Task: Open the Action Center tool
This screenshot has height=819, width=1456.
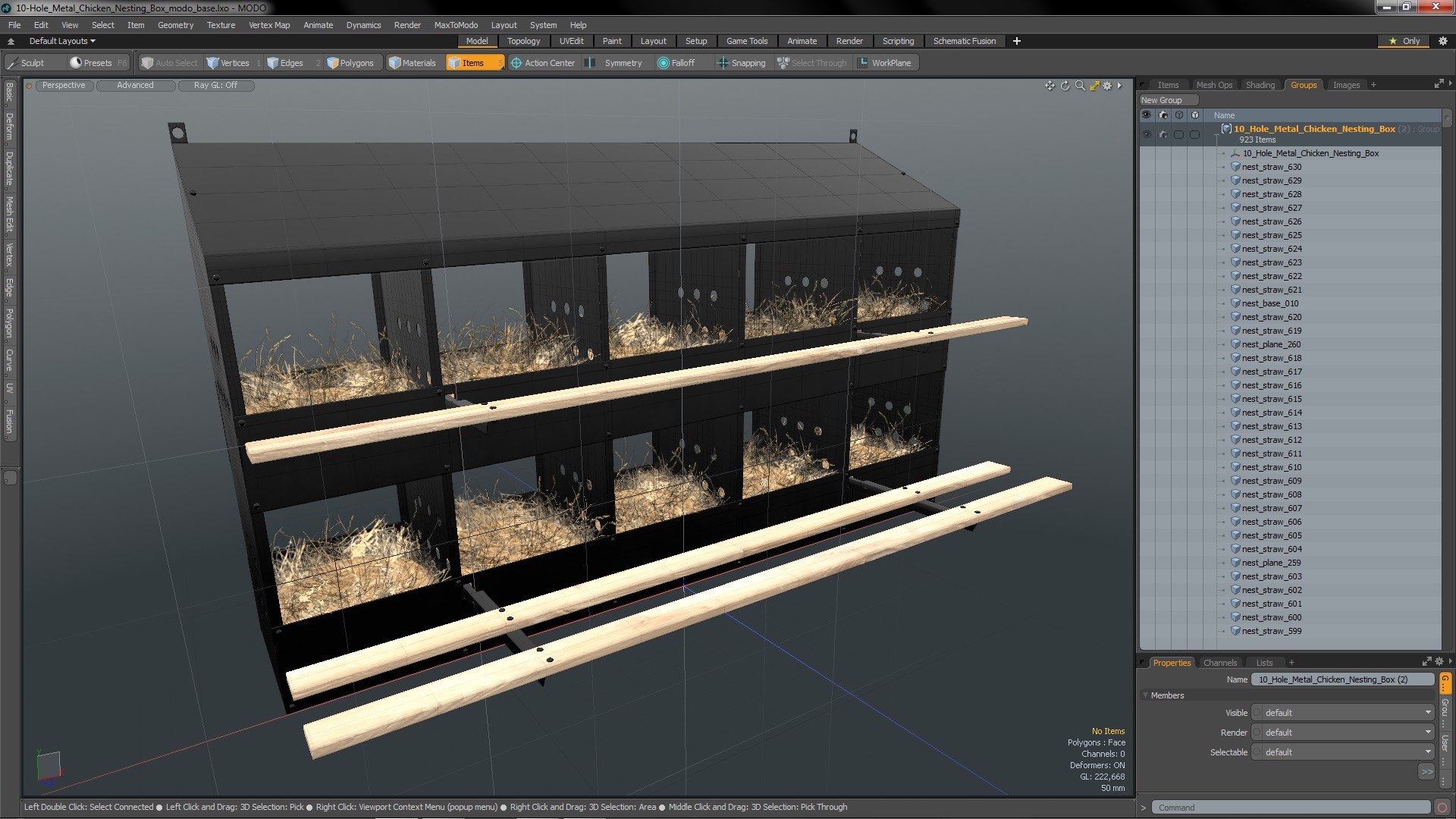Action: [x=543, y=63]
